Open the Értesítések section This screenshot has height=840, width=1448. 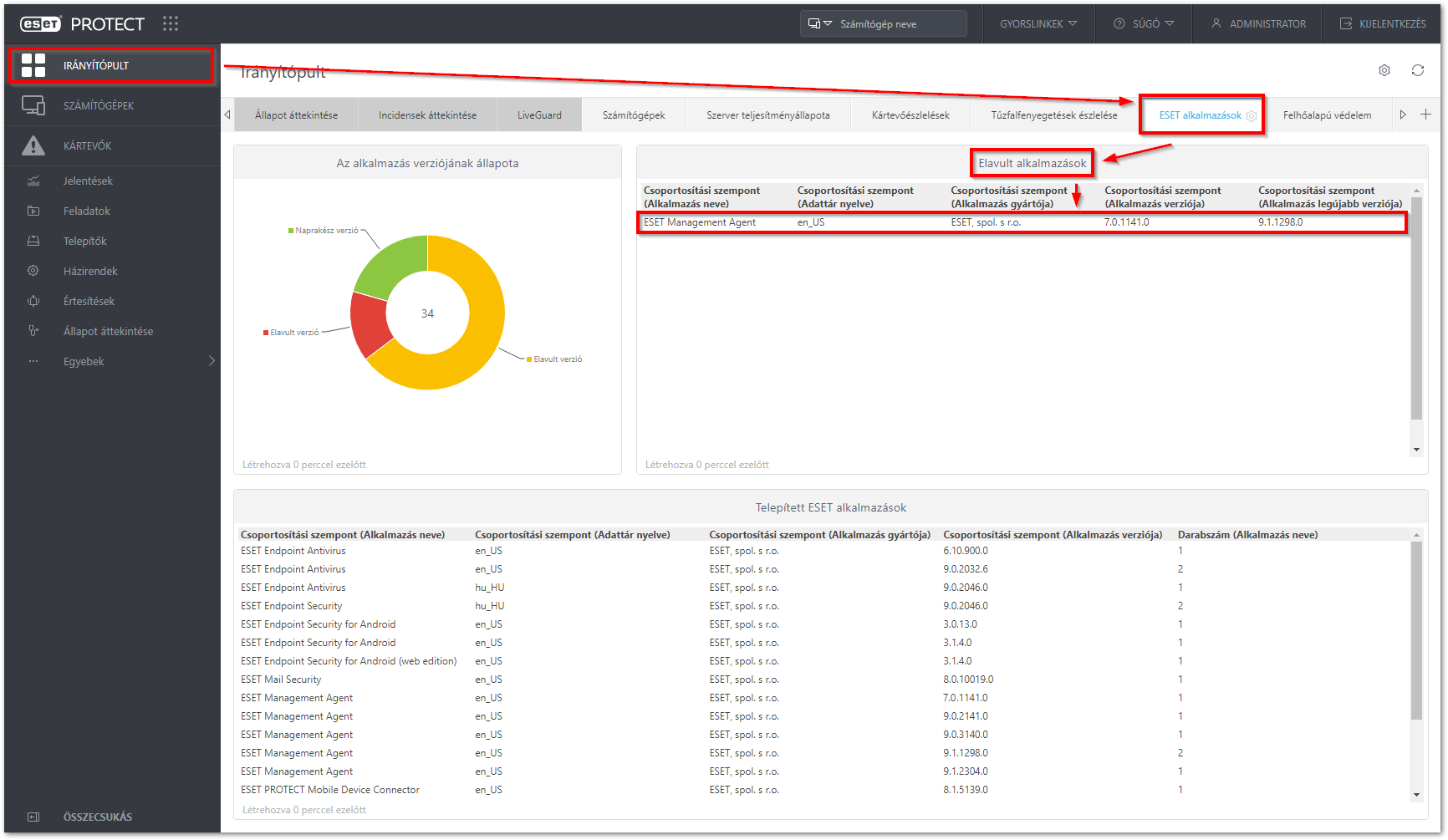pos(89,301)
